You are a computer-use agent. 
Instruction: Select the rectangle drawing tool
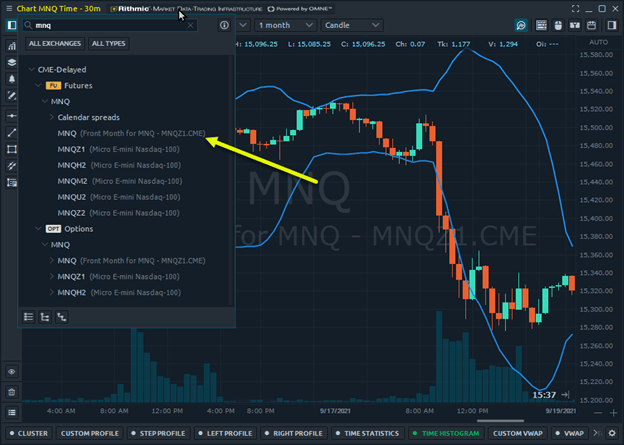(12, 149)
